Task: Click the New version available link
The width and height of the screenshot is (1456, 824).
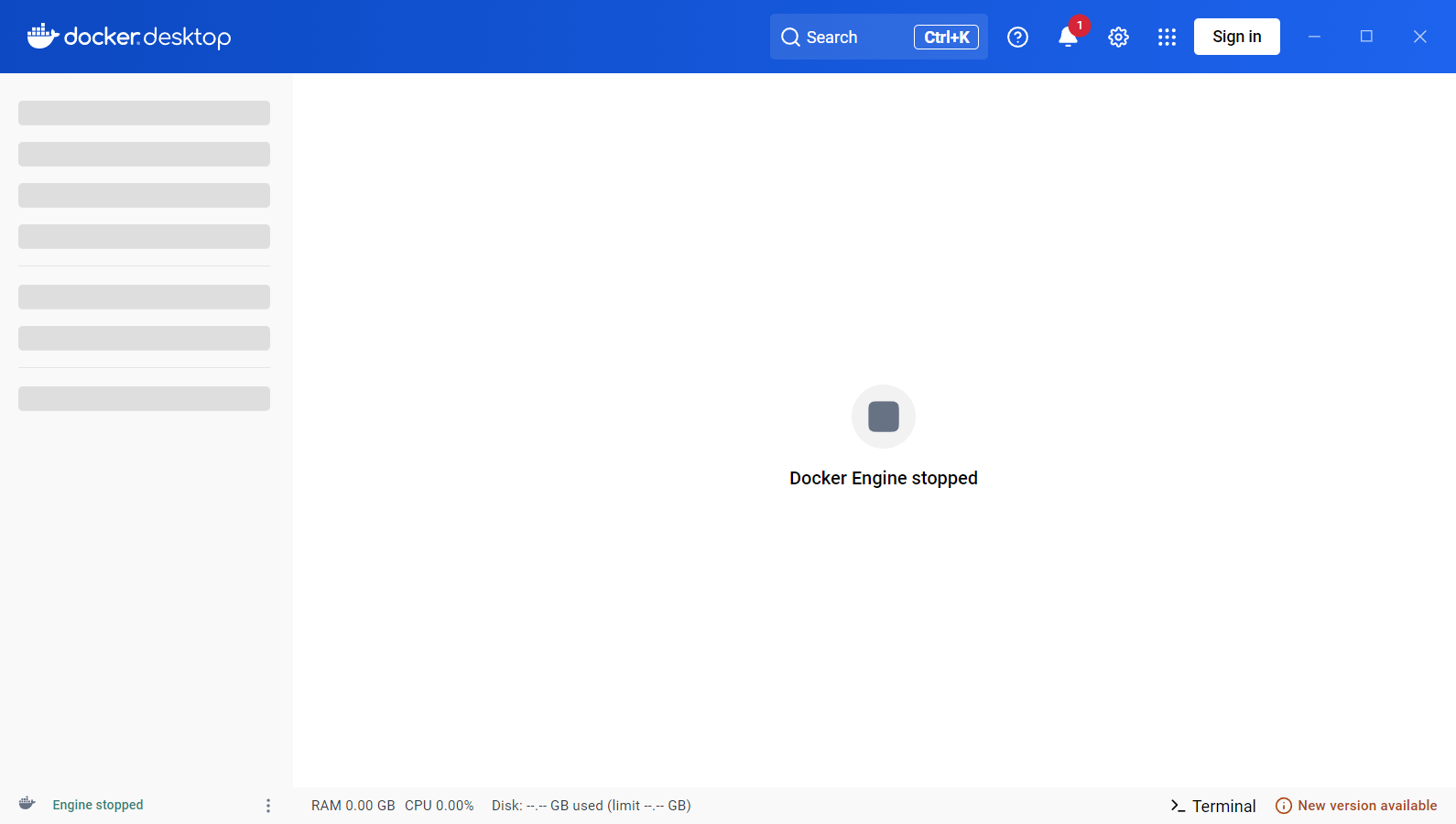Action: (1367, 806)
